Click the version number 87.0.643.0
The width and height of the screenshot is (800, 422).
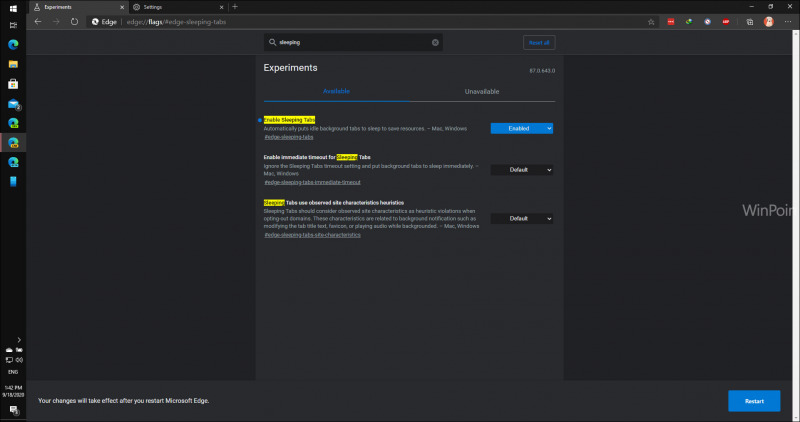(542, 70)
